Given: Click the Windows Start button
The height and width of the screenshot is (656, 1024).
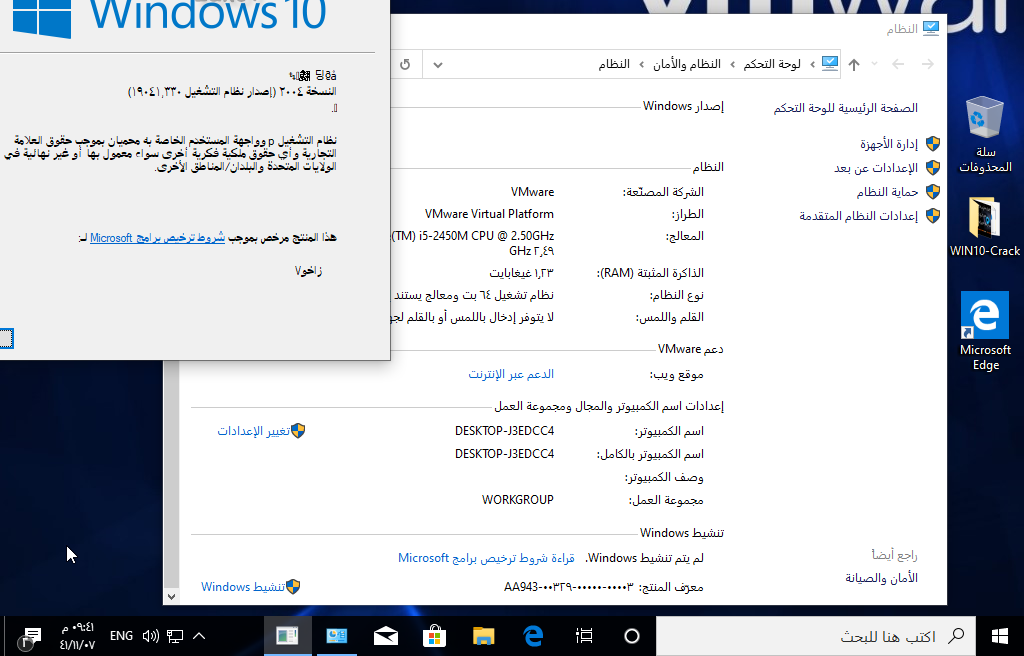Looking at the screenshot, I should pos(1000,636).
